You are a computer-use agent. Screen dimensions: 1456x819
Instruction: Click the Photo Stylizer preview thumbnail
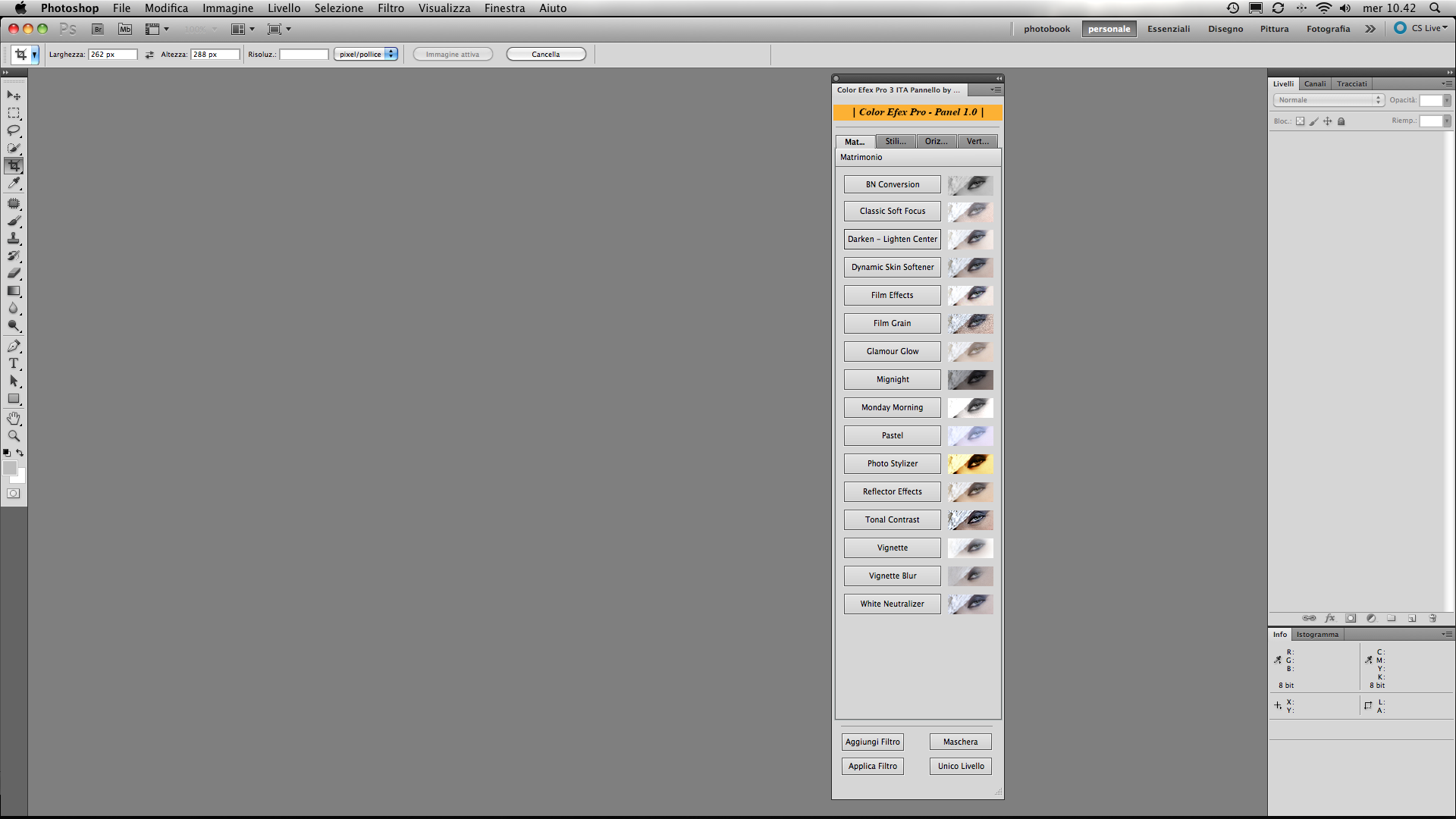(970, 463)
